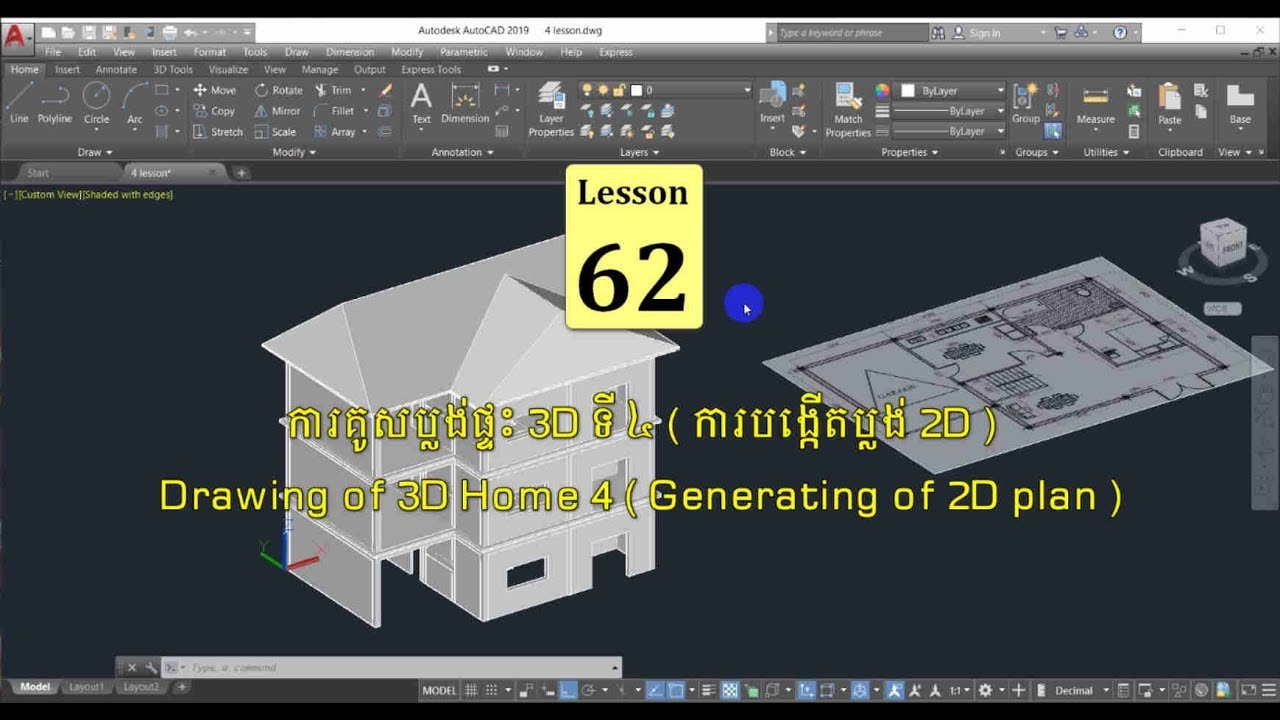
Task: Toggle Ortho mode in status bar
Action: pyautogui.click(x=567, y=690)
